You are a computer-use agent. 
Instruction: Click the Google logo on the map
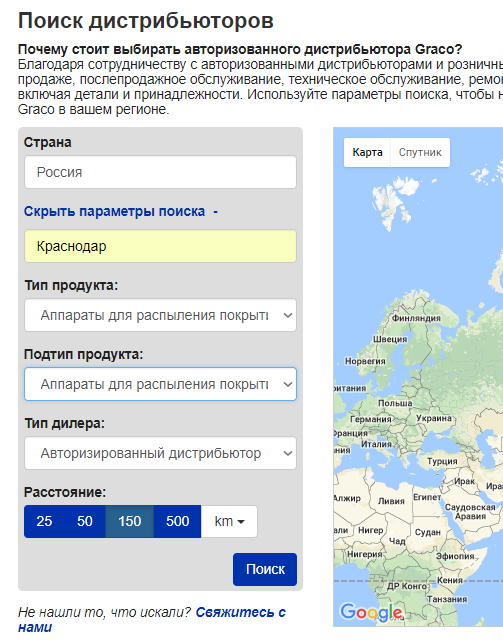click(x=372, y=612)
